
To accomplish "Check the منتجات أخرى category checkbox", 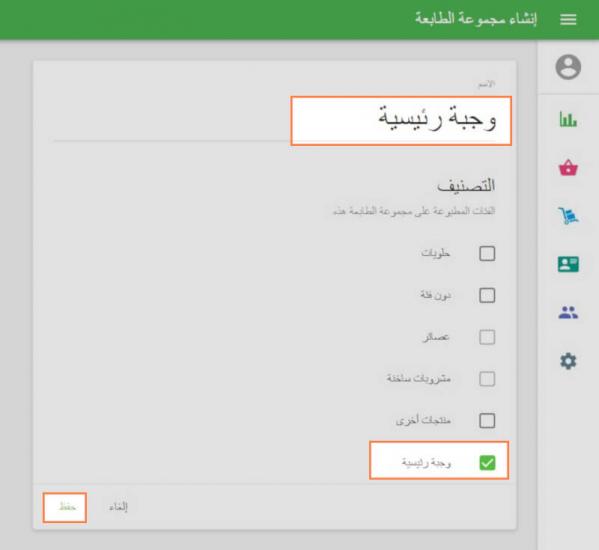I will coord(487,421).
